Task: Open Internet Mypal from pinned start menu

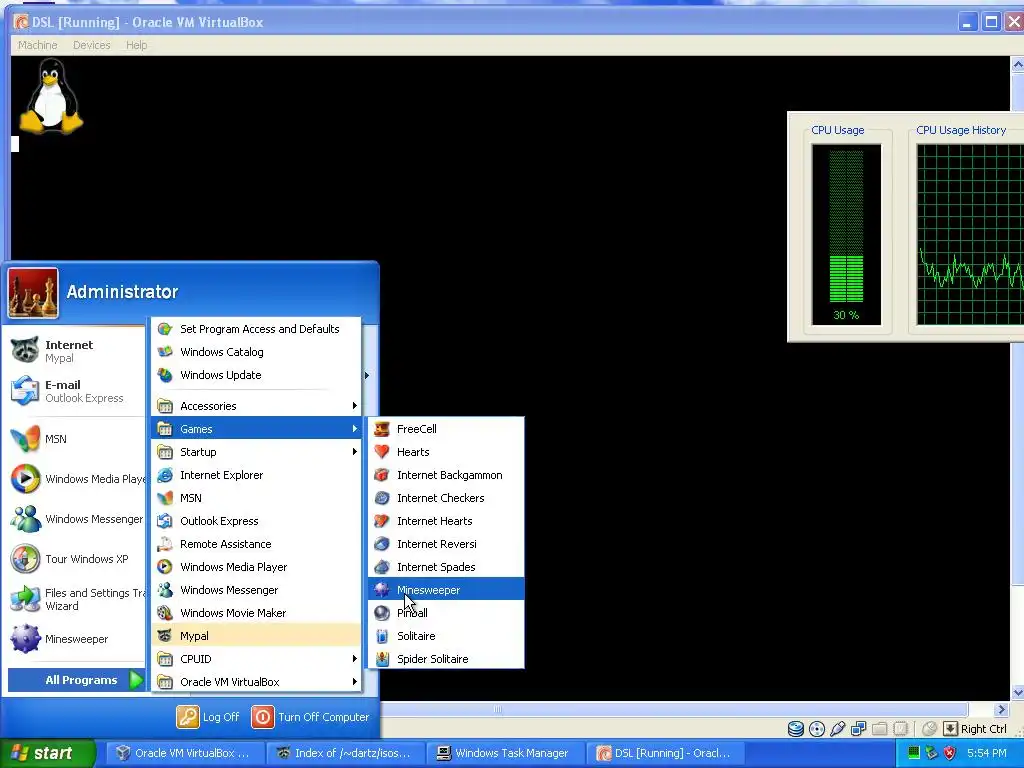Action: 76,351
